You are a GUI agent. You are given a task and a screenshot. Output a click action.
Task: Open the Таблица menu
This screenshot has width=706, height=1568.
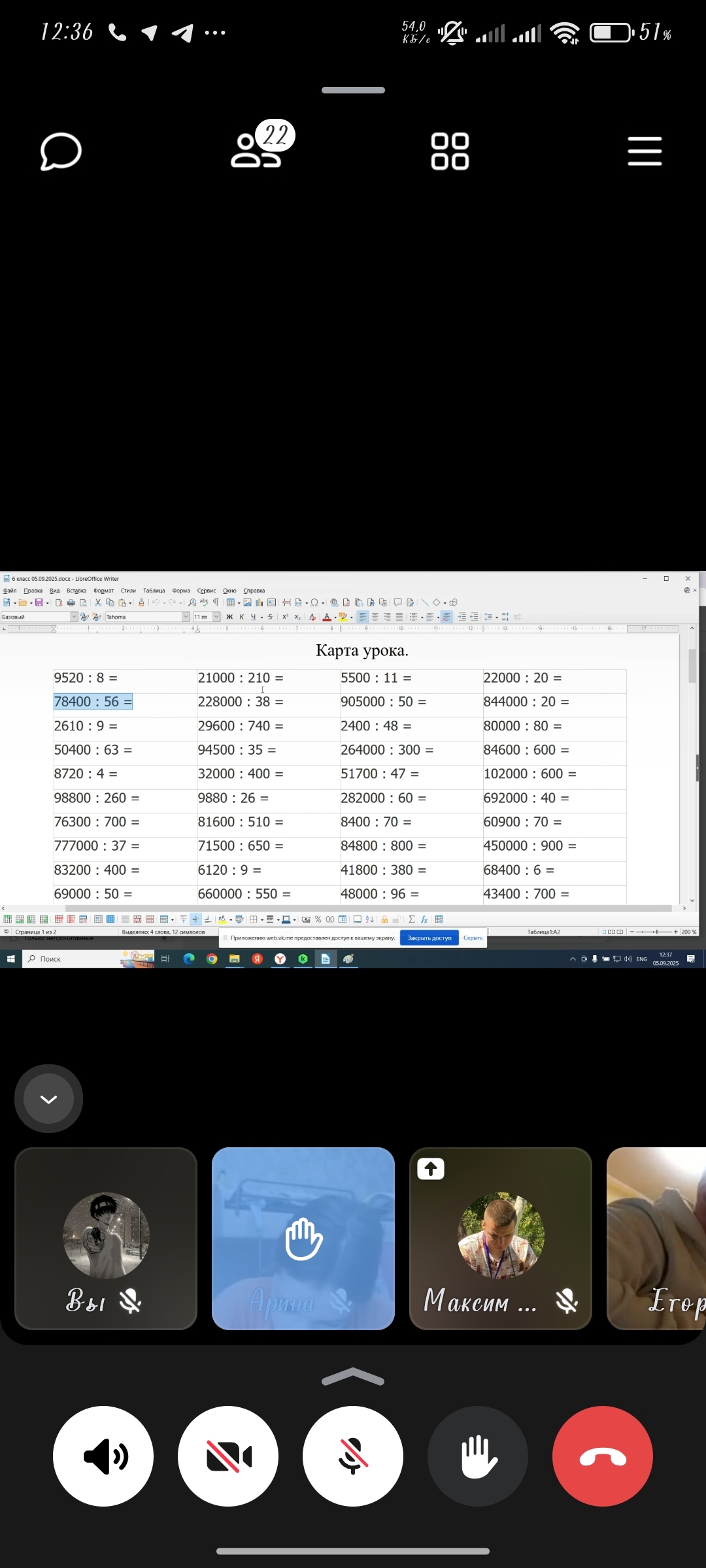pos(154,591)
